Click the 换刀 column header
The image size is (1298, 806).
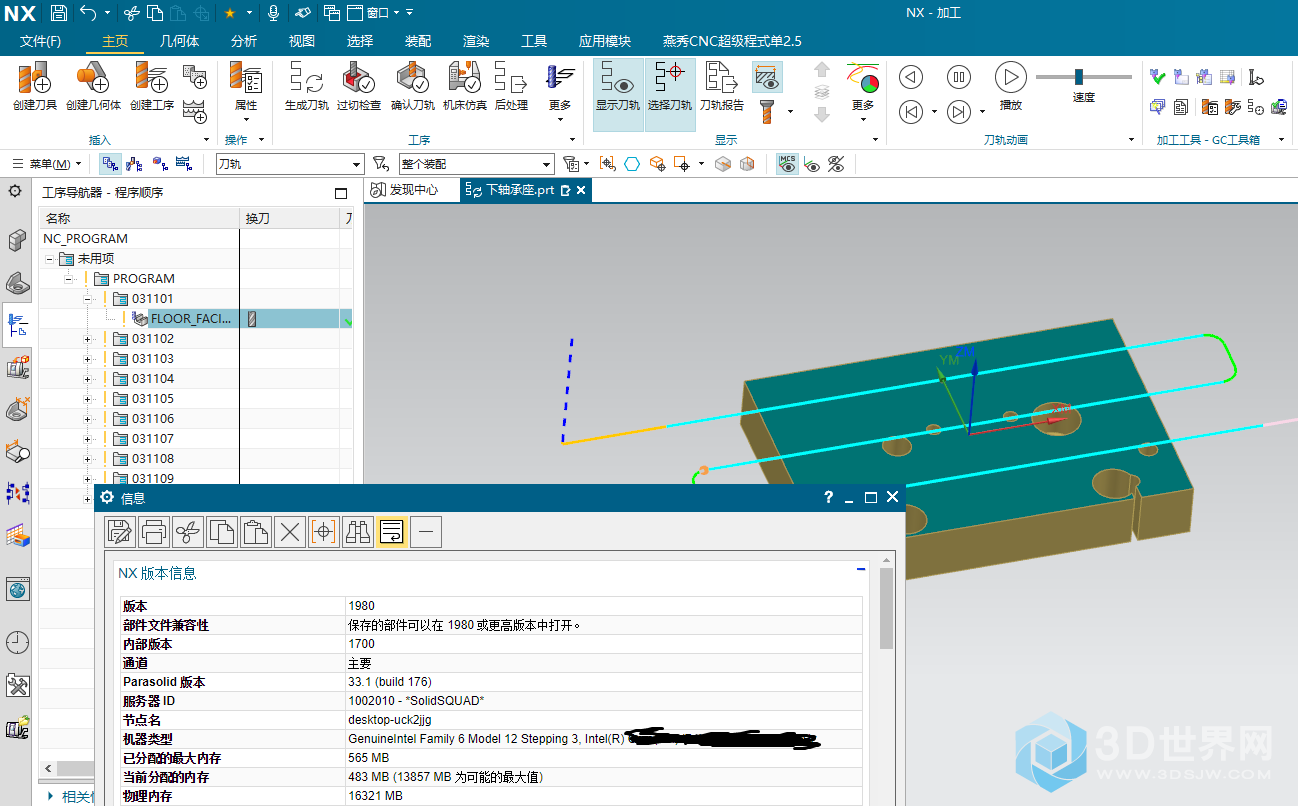tap(289, 218)
